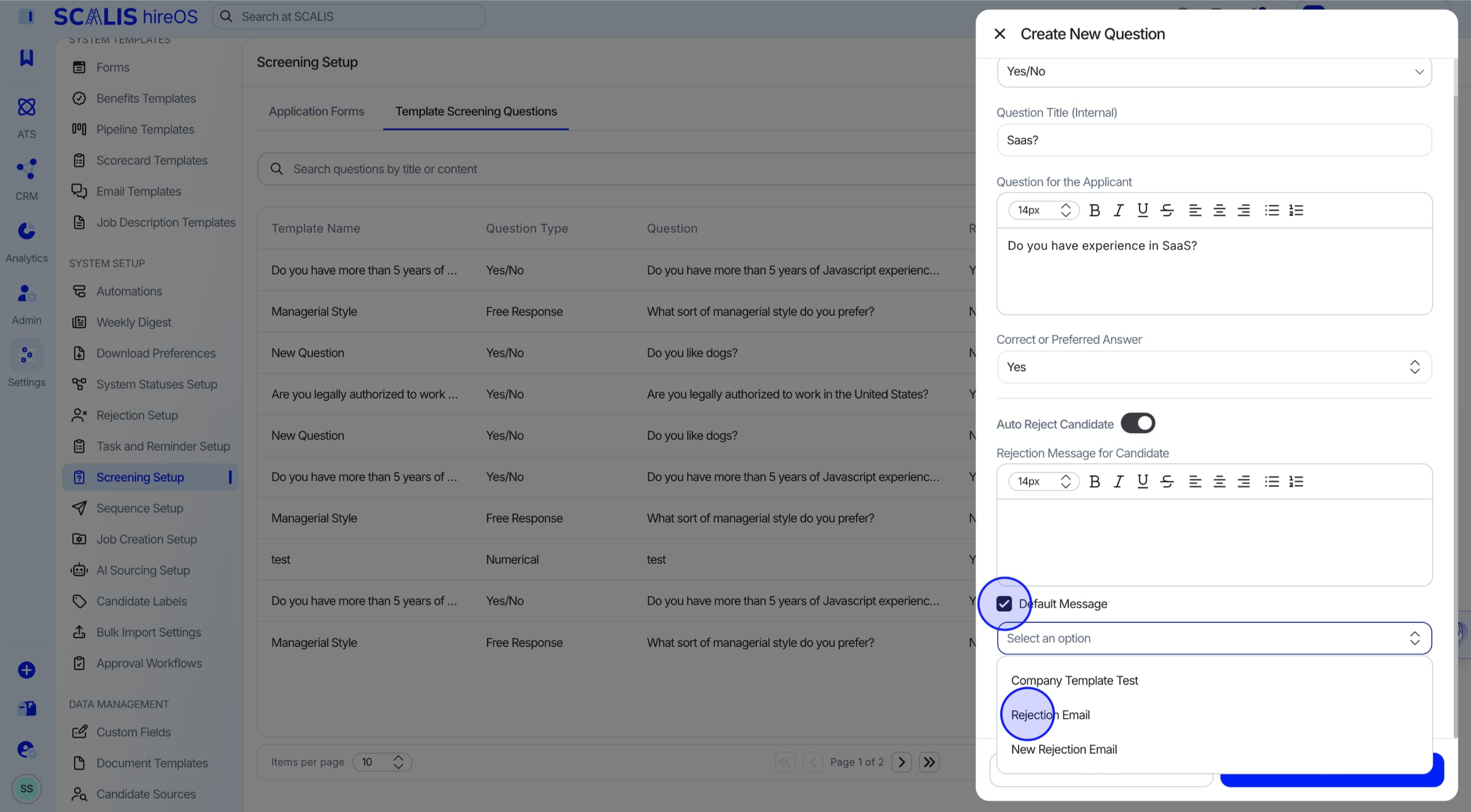Click in the Question for the Applicant text area
1471x812 pixels.
[x=1214, y=271]
